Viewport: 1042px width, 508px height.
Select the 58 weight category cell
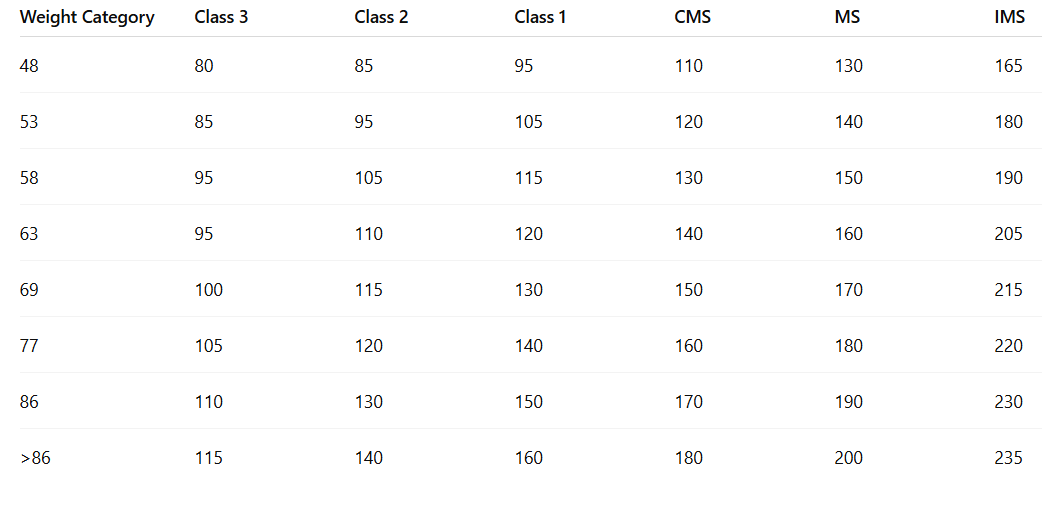[30, 178]
